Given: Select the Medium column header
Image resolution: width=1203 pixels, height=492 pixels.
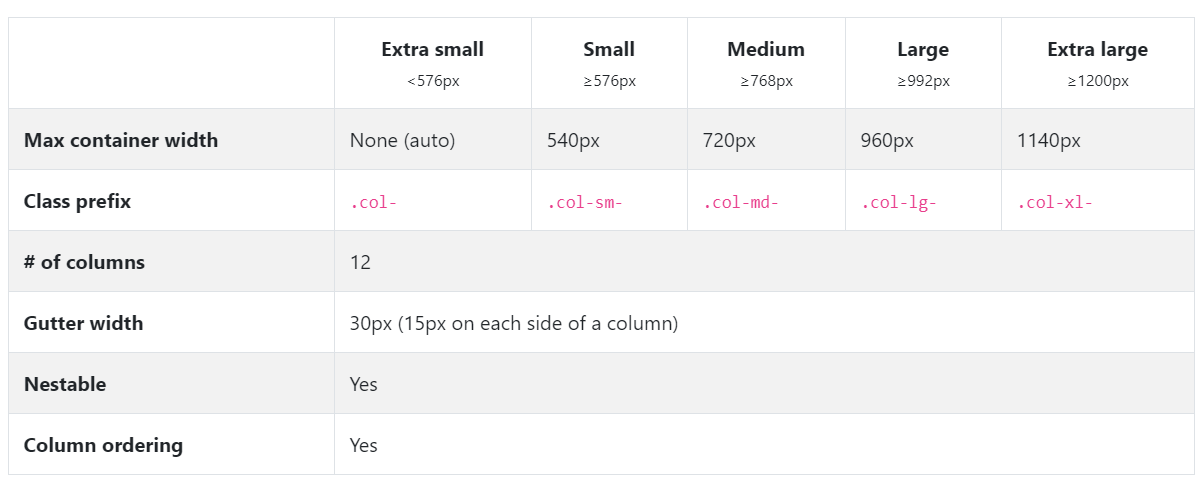Looking at the screenshot, I should 766,63.
